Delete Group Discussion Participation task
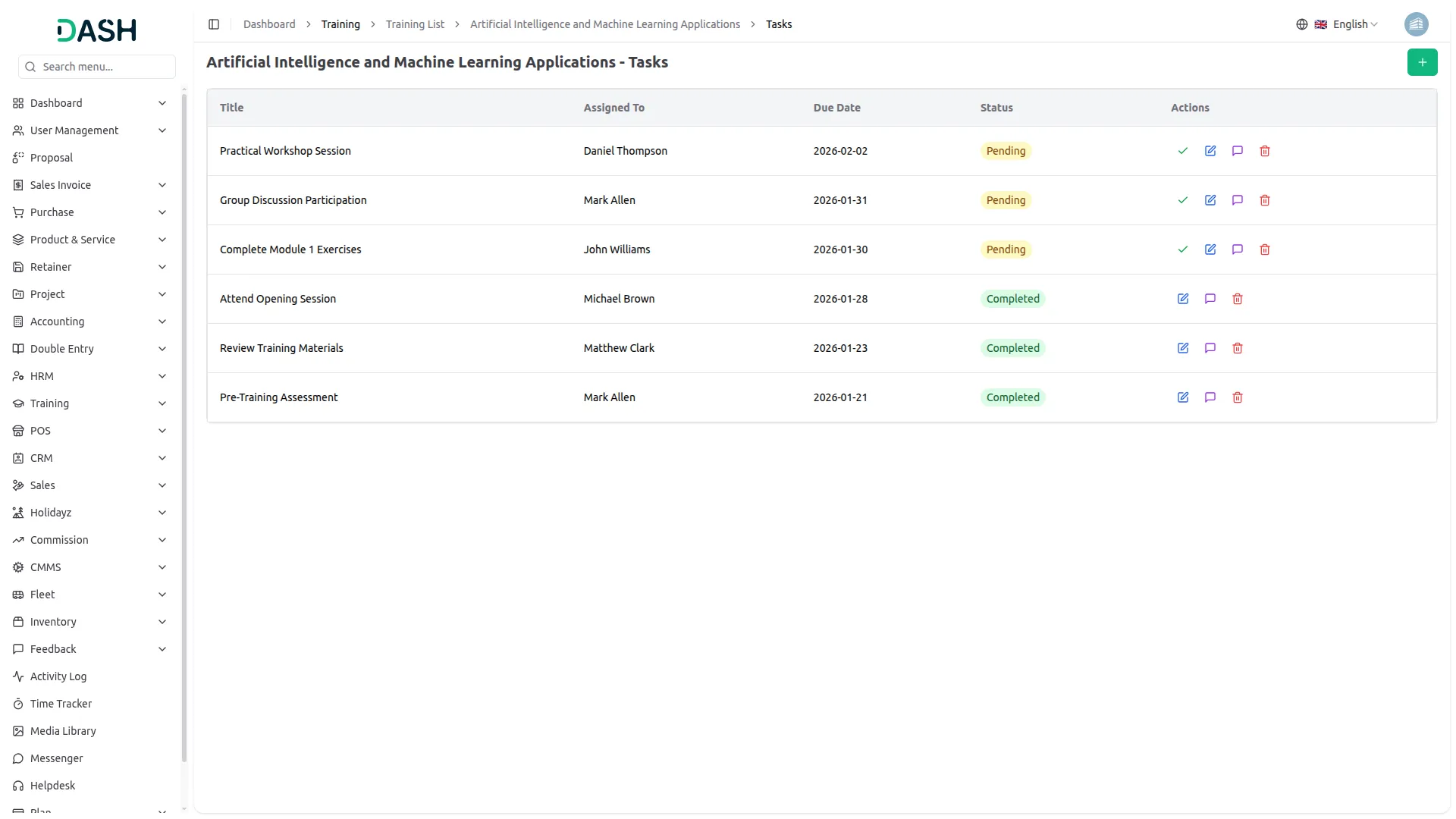Image resolution: width=1456 pixels, height=819 pixels. pyautogui.click(x=1265, y=200)
